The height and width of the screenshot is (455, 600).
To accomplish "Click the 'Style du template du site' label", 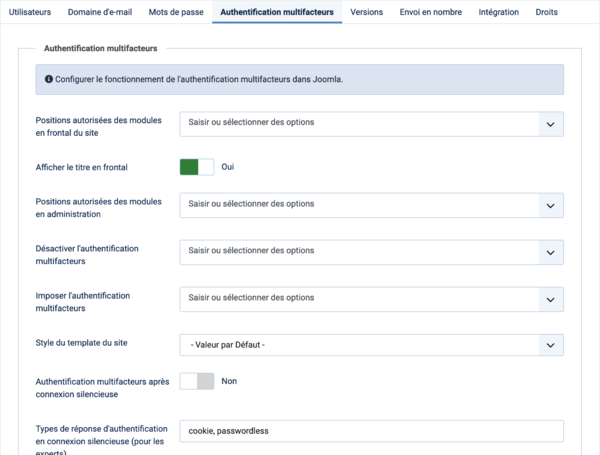I will click(82, 343).
